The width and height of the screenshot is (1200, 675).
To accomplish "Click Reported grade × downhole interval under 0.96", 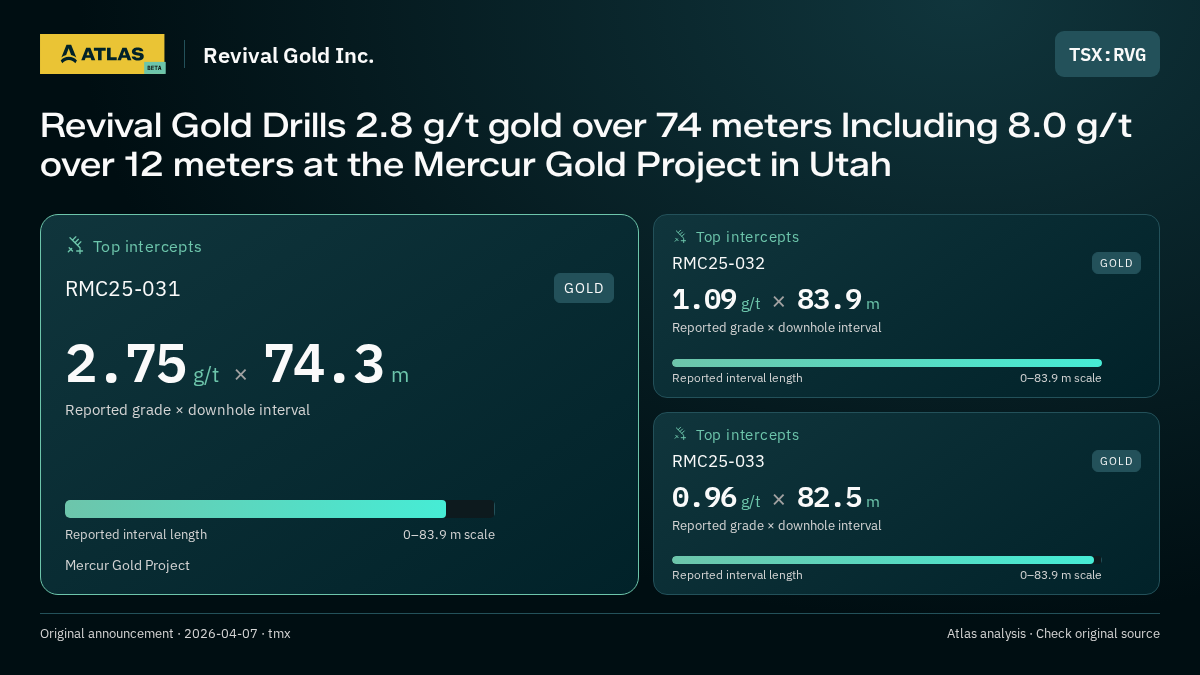I will coord(777,525).
